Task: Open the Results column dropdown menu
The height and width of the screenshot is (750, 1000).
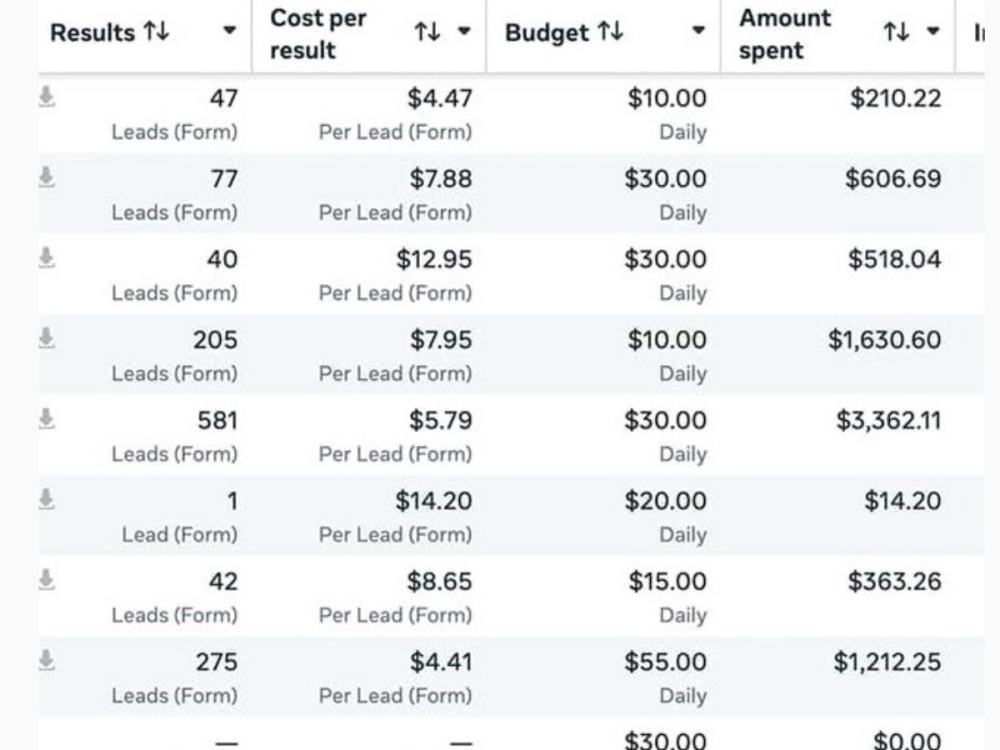Action: point(230,30)
